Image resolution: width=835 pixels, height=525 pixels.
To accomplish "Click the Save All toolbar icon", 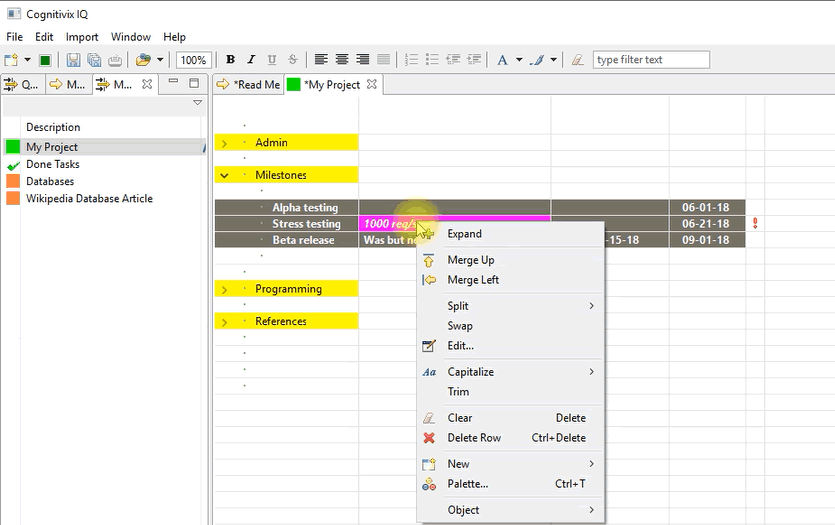I will pyautogui.click(x=94, y=60).
